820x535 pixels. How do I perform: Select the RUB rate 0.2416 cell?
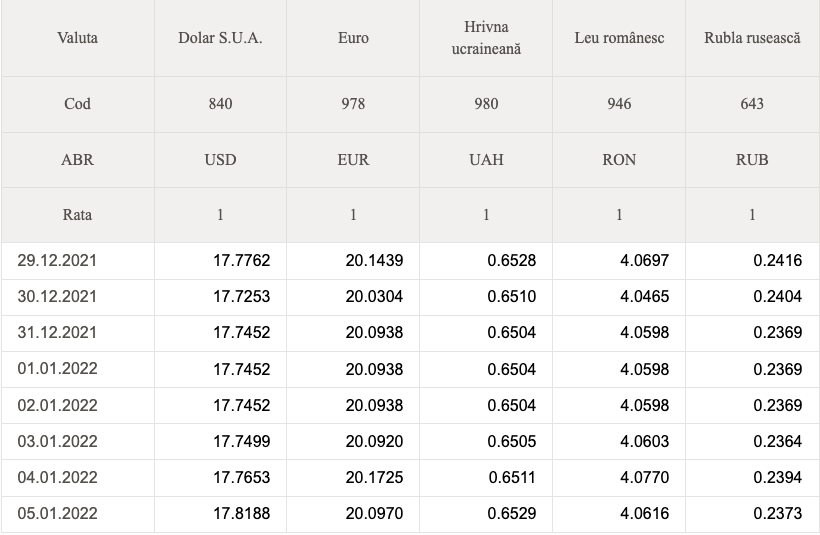[x=752, y=260]
